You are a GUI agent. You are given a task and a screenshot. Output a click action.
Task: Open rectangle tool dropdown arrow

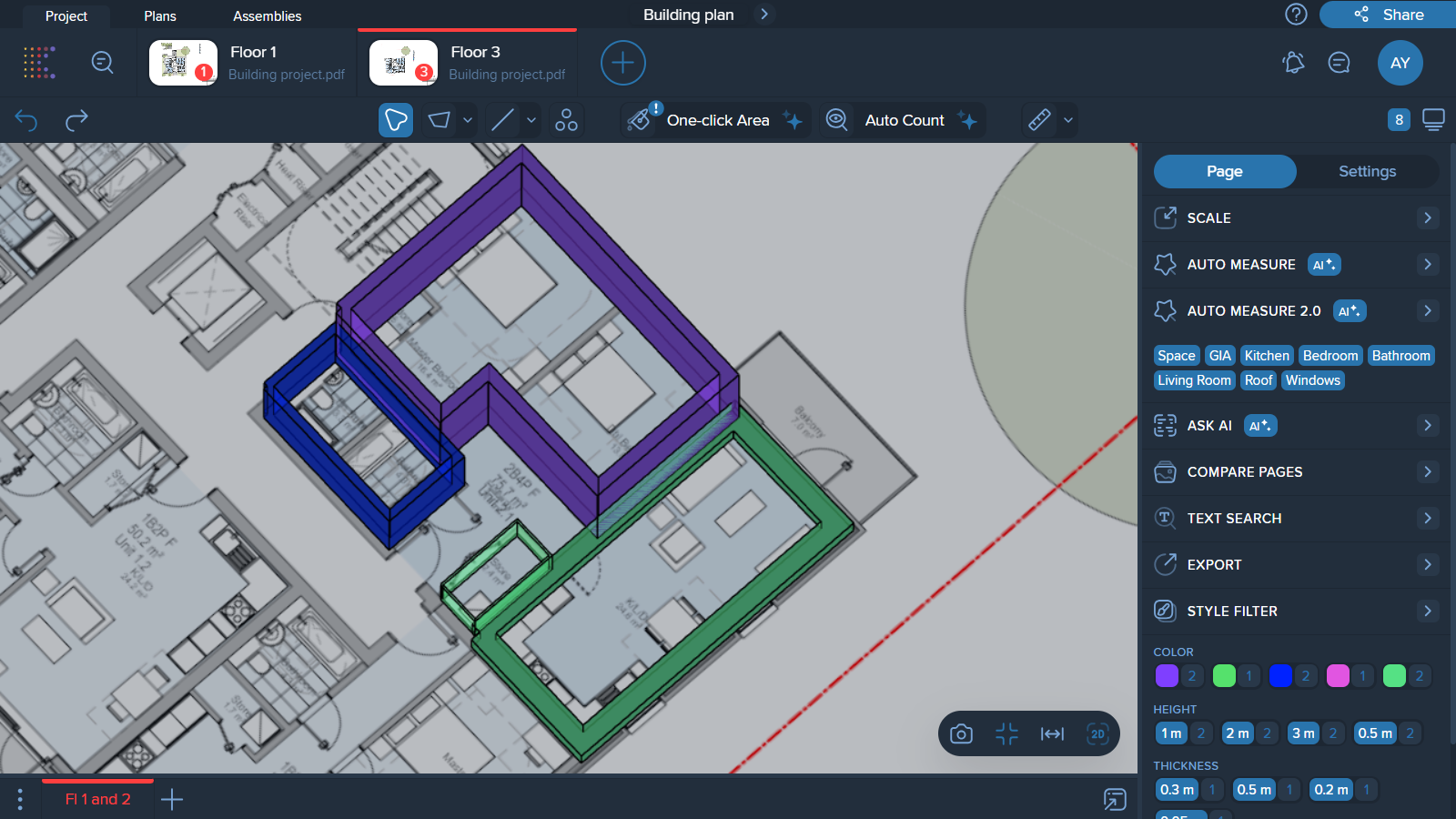(468, 120)
